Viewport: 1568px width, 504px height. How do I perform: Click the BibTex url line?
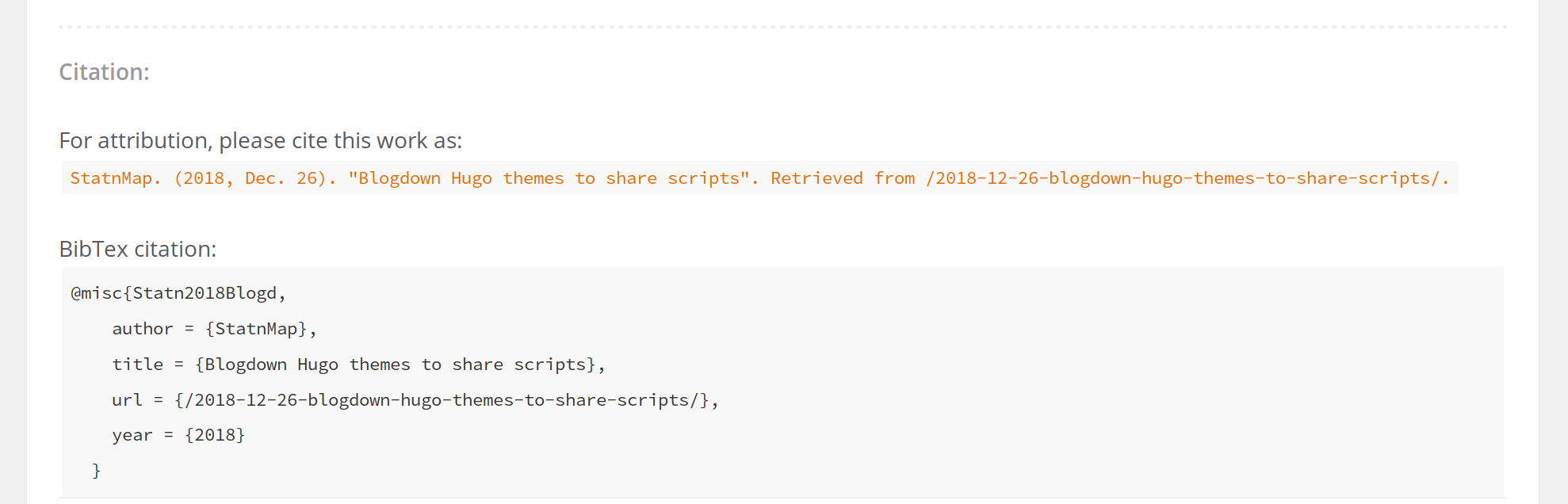pyautogui.click(x=415, y=400)
